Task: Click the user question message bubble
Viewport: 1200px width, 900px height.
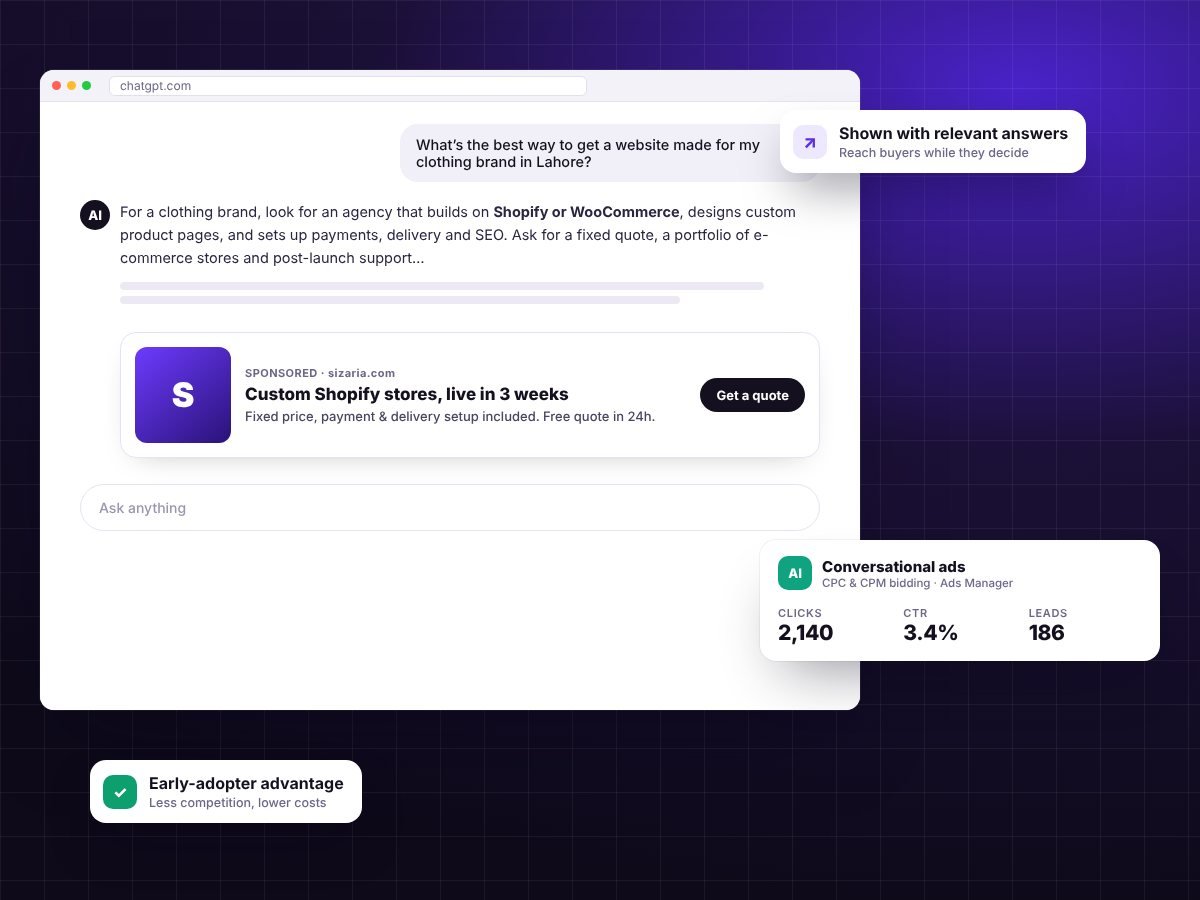Action: point(610,153)
